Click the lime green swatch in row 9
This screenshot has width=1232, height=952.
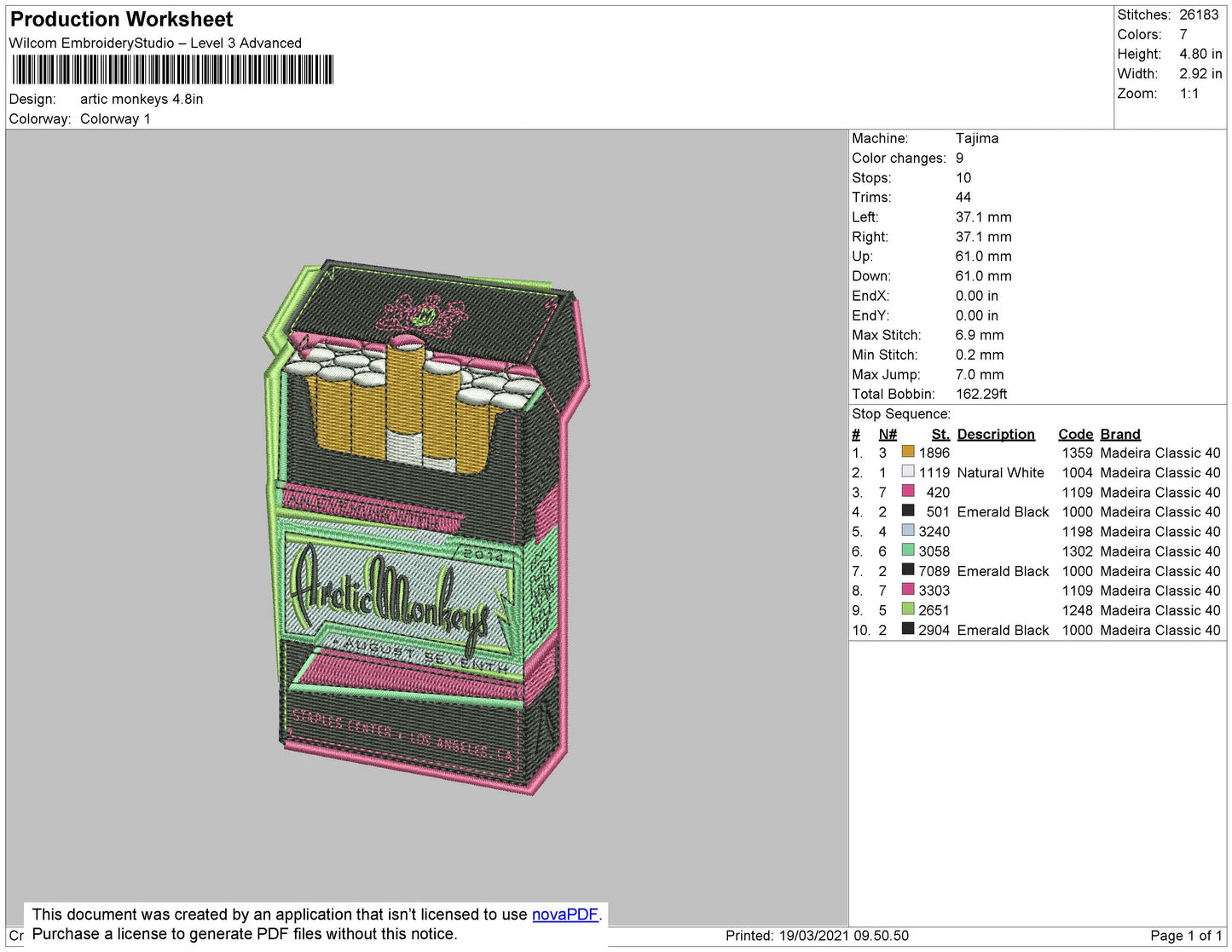(908, 609)
